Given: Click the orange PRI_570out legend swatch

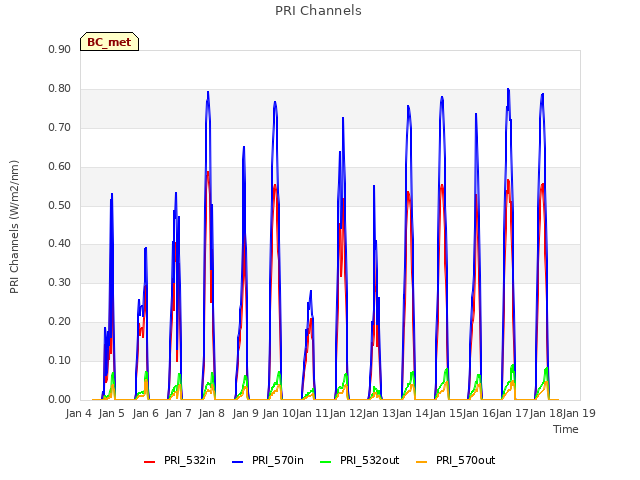Looking at the screenshot, I should (421, 462).
